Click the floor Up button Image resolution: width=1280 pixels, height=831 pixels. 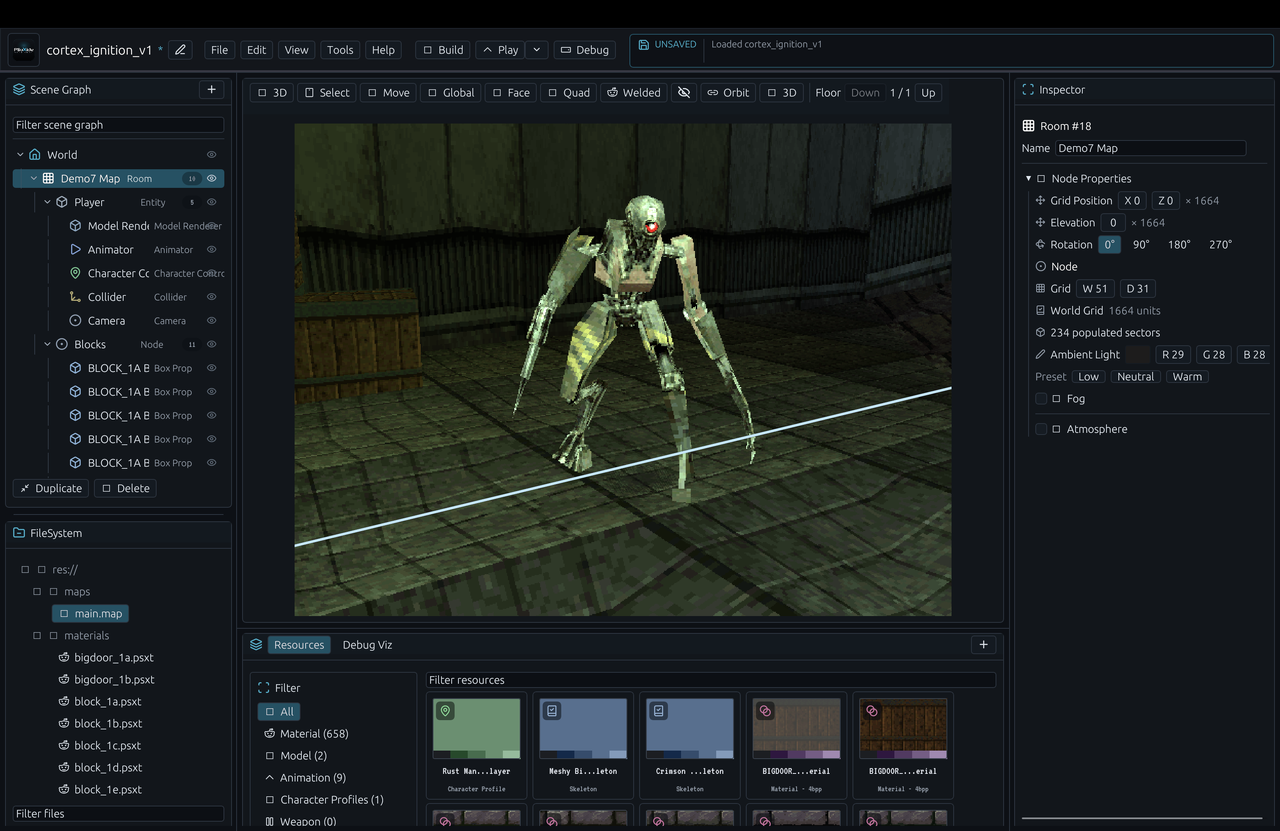(928, 92)
